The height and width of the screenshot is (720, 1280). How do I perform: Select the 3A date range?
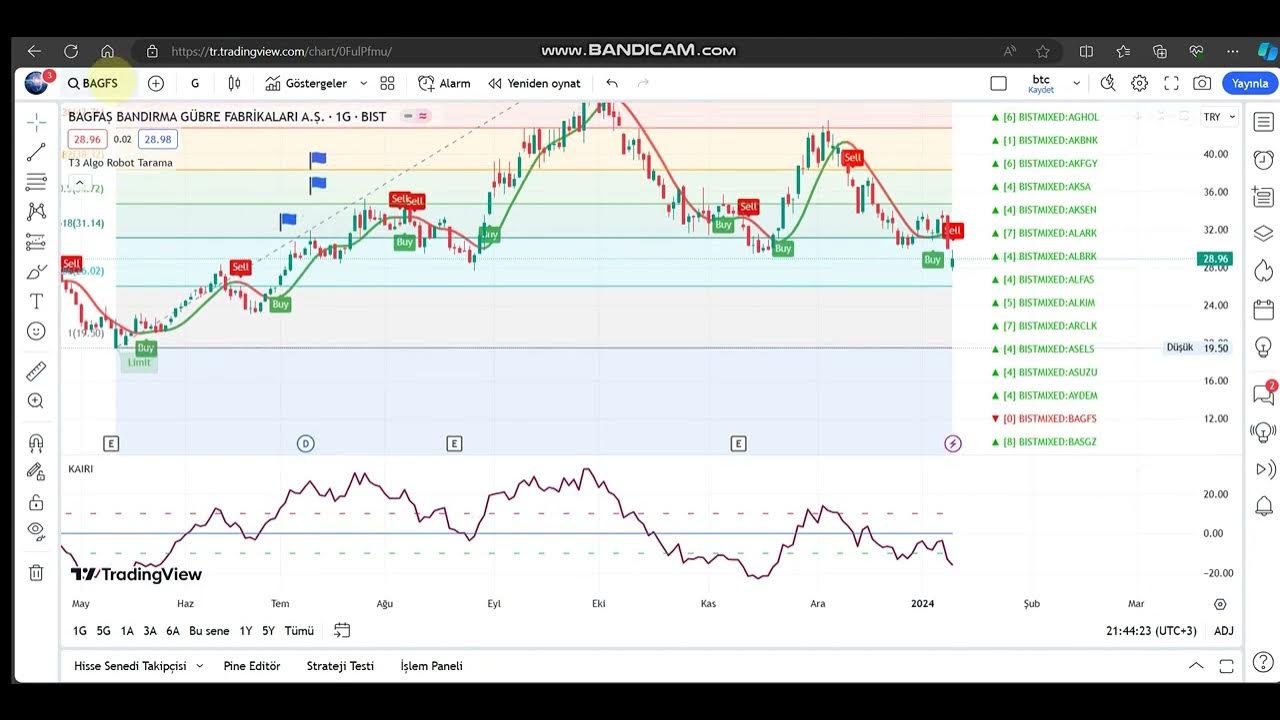pos(150,631)
